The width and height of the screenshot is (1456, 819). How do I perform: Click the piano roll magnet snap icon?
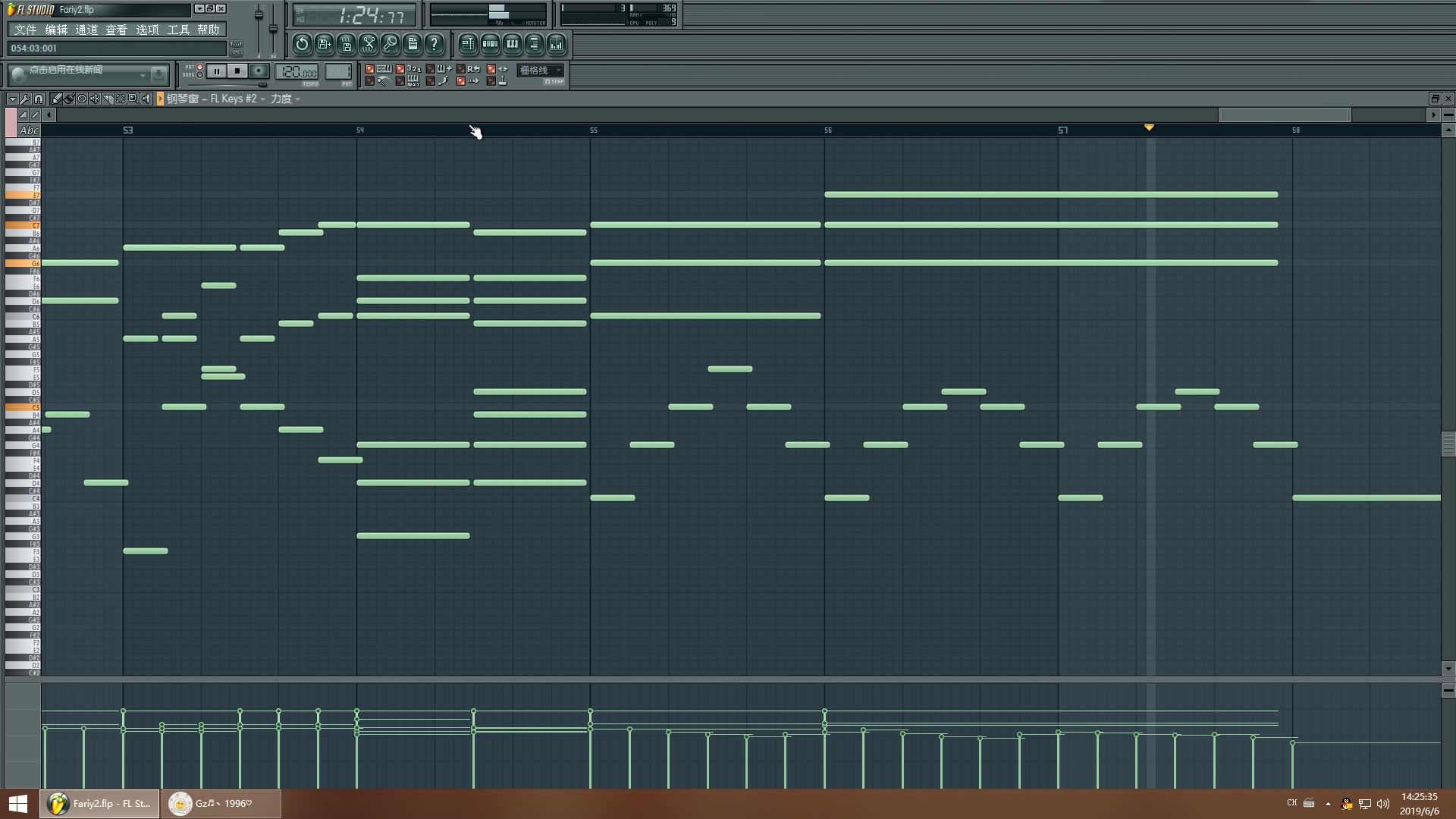pyautogui.click(x=39, y=99)
